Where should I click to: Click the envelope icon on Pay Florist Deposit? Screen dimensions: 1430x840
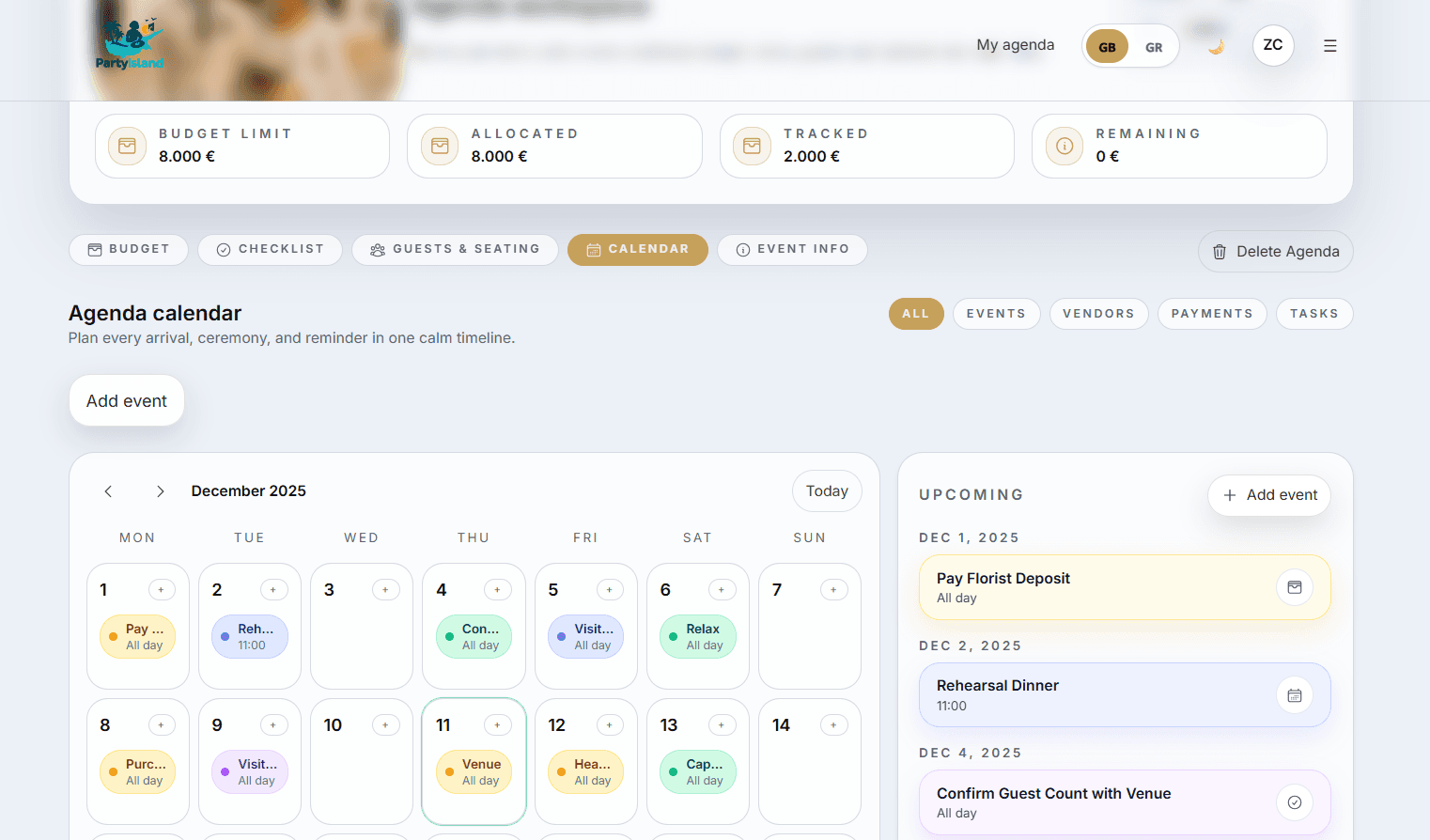1295,586
